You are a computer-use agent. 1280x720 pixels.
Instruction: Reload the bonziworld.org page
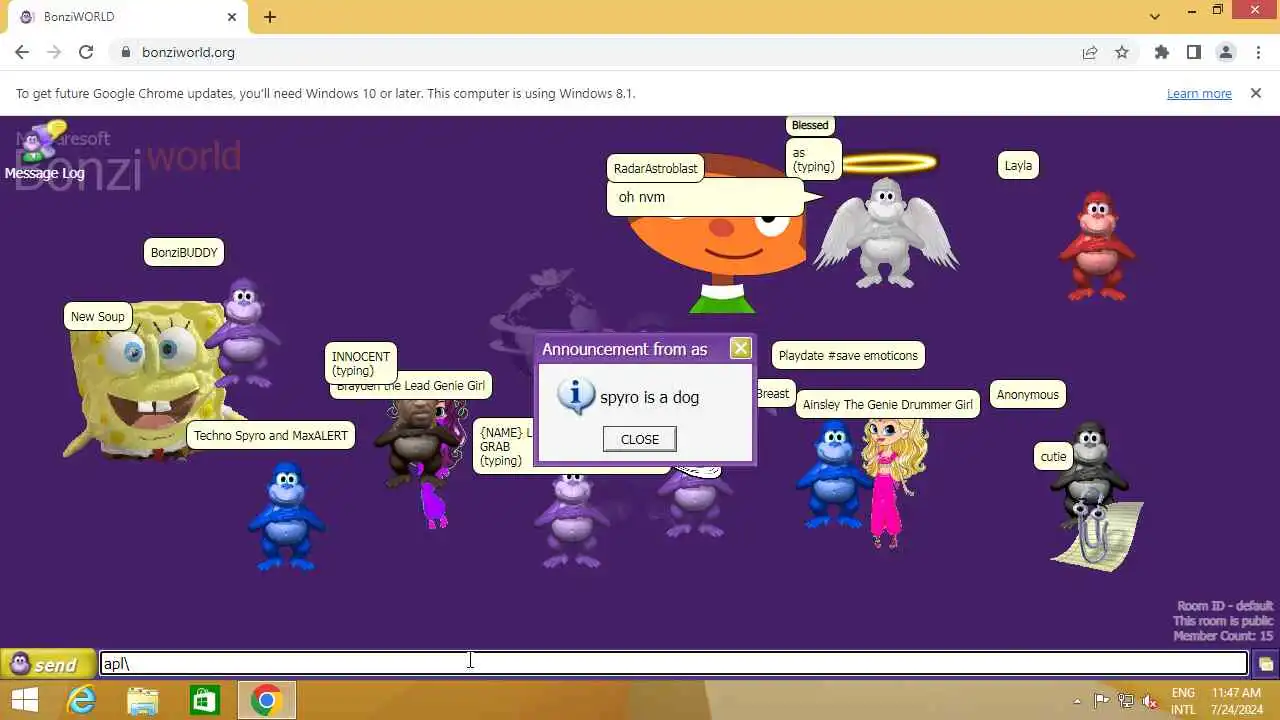point(86,52)
